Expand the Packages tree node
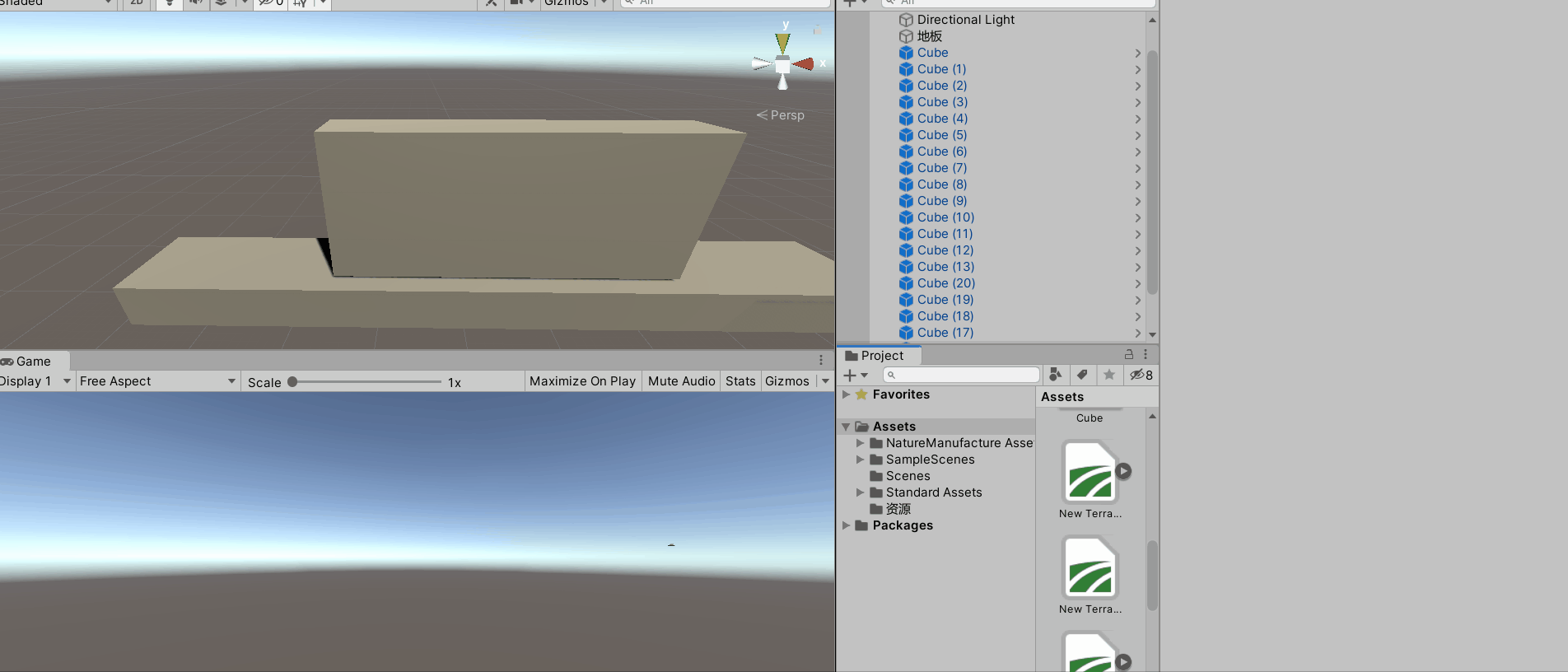Screen dimensions: 1568x672 846,525
